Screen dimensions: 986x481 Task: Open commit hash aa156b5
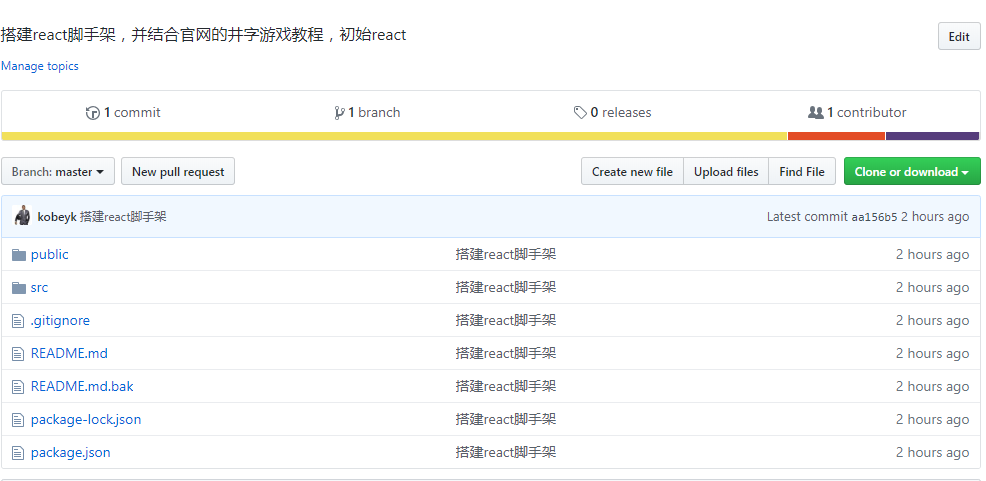[x=874, y=217]
